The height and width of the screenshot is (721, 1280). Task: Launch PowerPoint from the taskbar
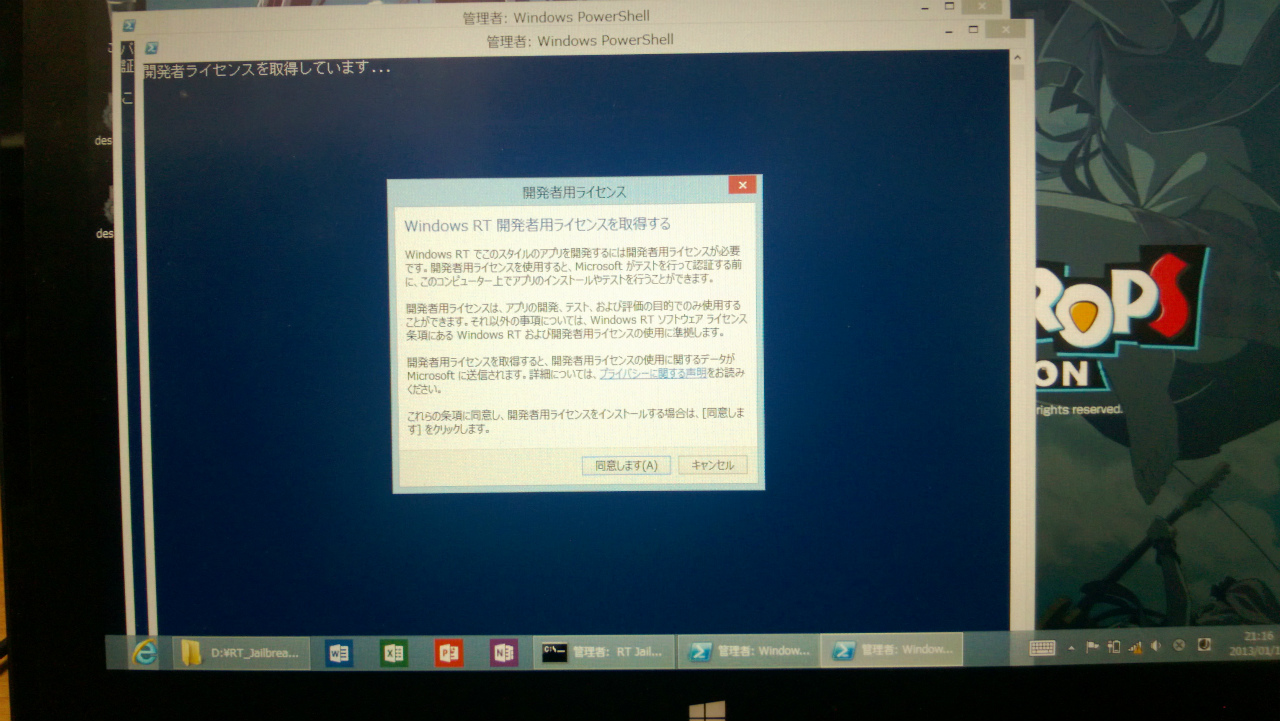[x=449, y=653]
